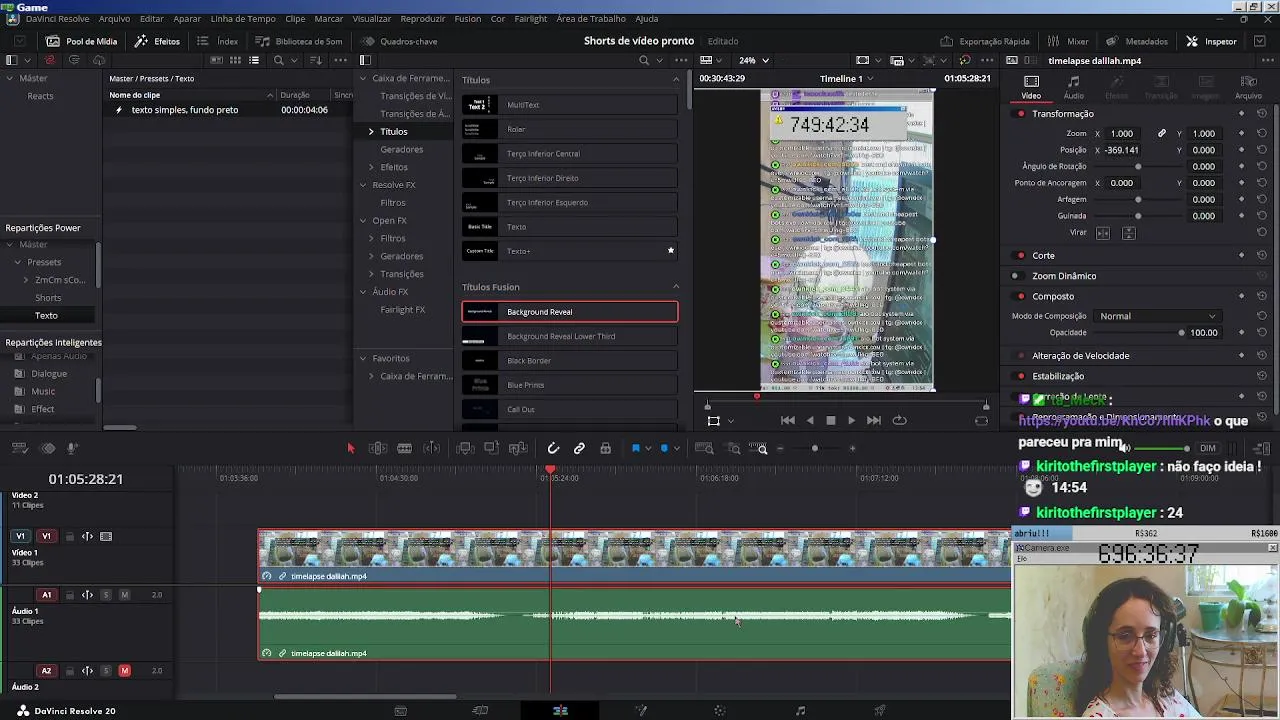Open the Linha de Tempo menu
1280x720 pixels.
point(243,19)
